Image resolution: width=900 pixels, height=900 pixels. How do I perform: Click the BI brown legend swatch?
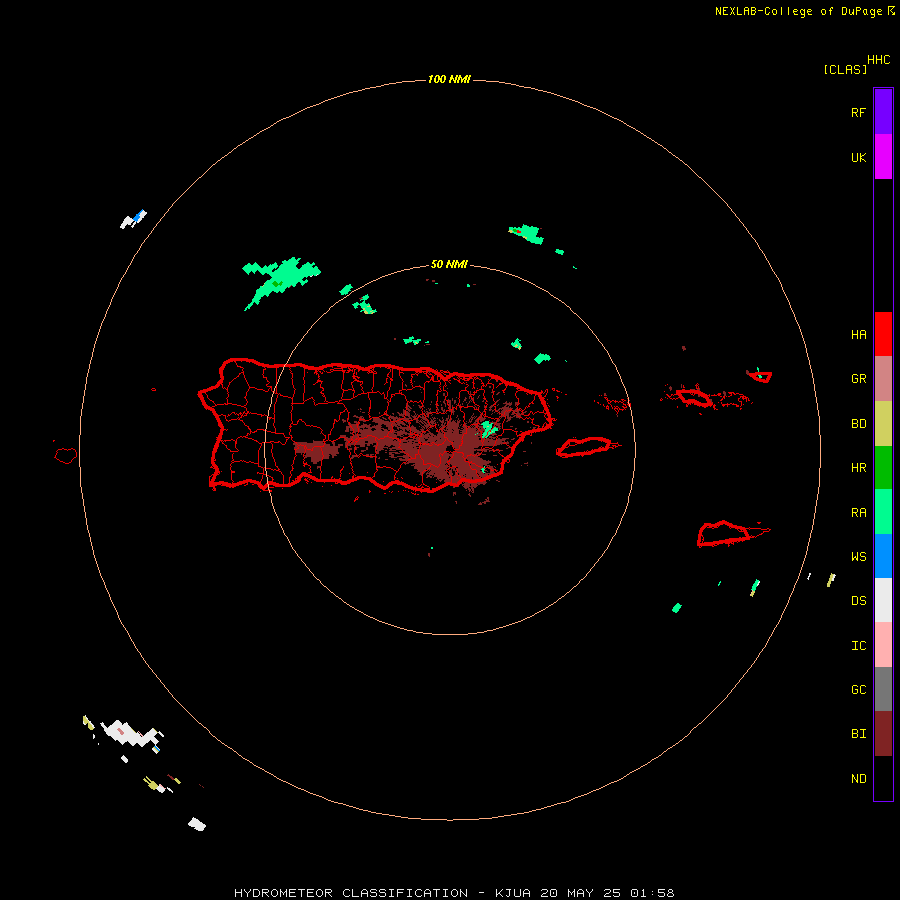(x=883, y=734)
